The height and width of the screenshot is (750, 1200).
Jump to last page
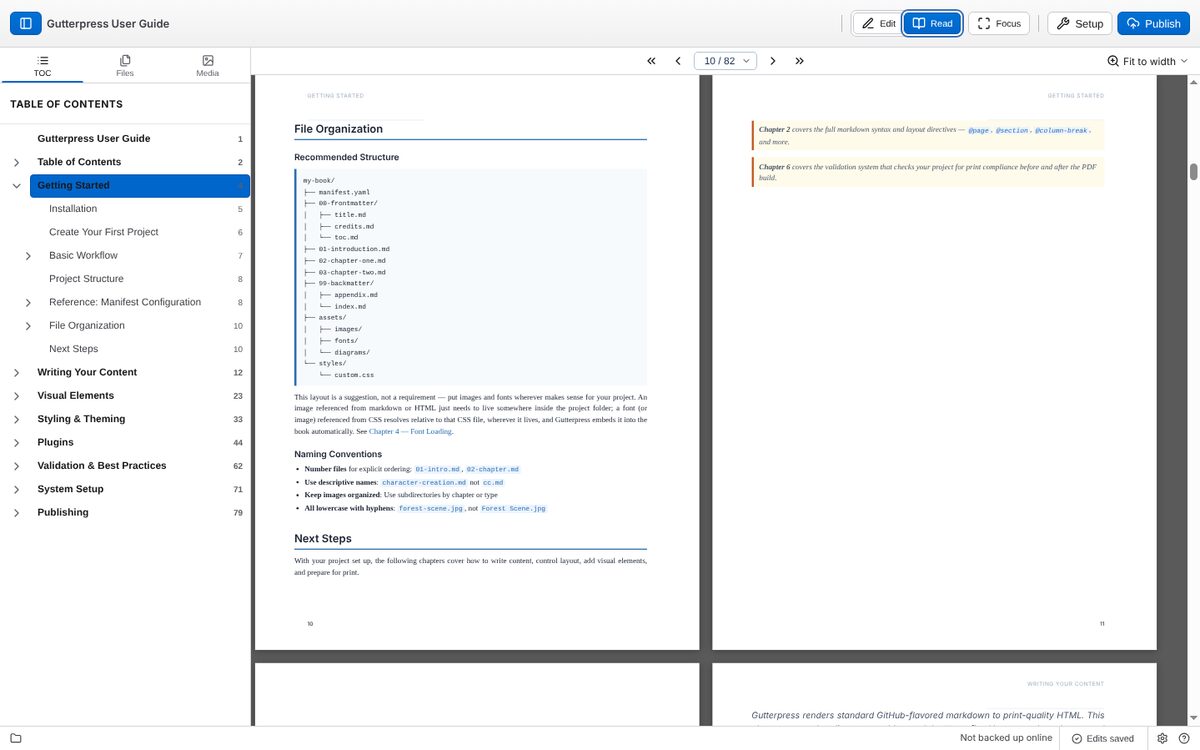[800, 61]
